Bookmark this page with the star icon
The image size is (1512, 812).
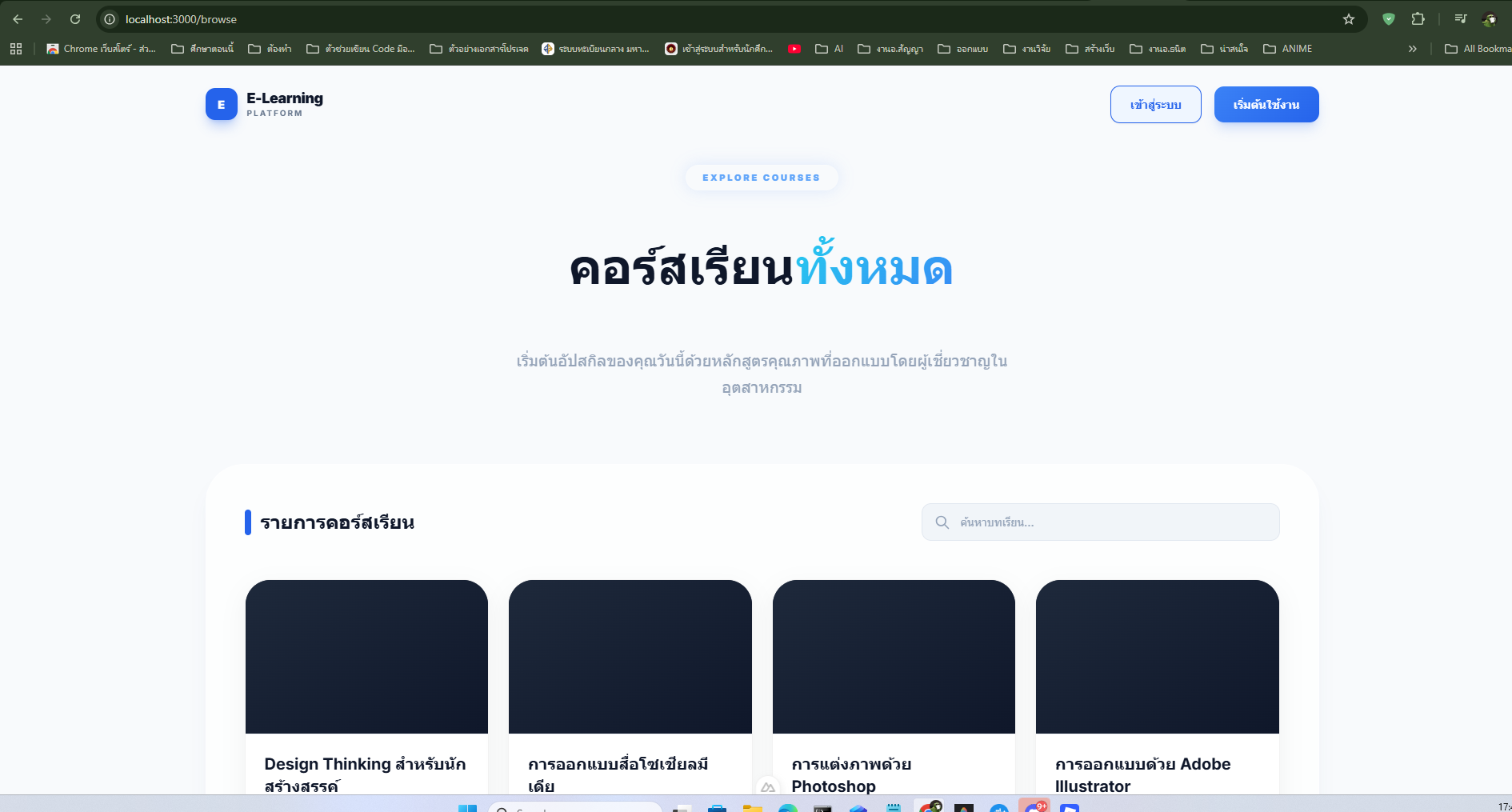(x=1349, y=19)
